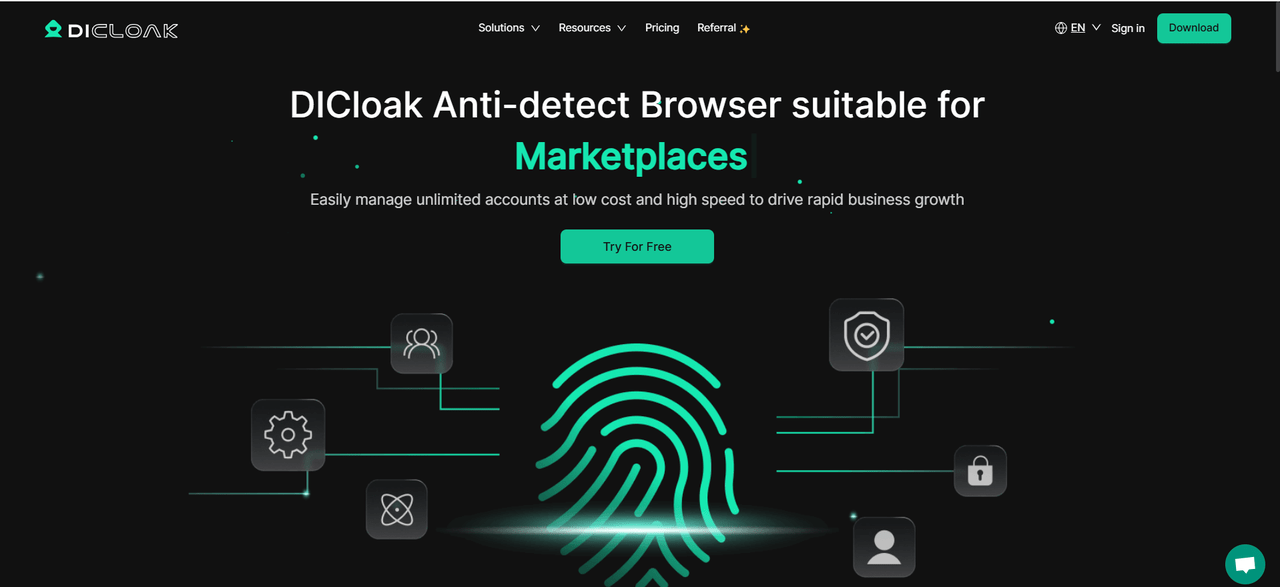Open the live chat bubble
1280x587 pixels.
click(x=1245, y=564)
